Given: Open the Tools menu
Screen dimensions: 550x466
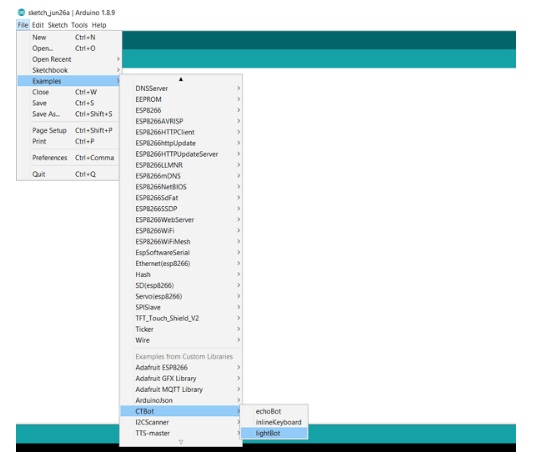Looking at the screenshot, I should pos(80,25).
